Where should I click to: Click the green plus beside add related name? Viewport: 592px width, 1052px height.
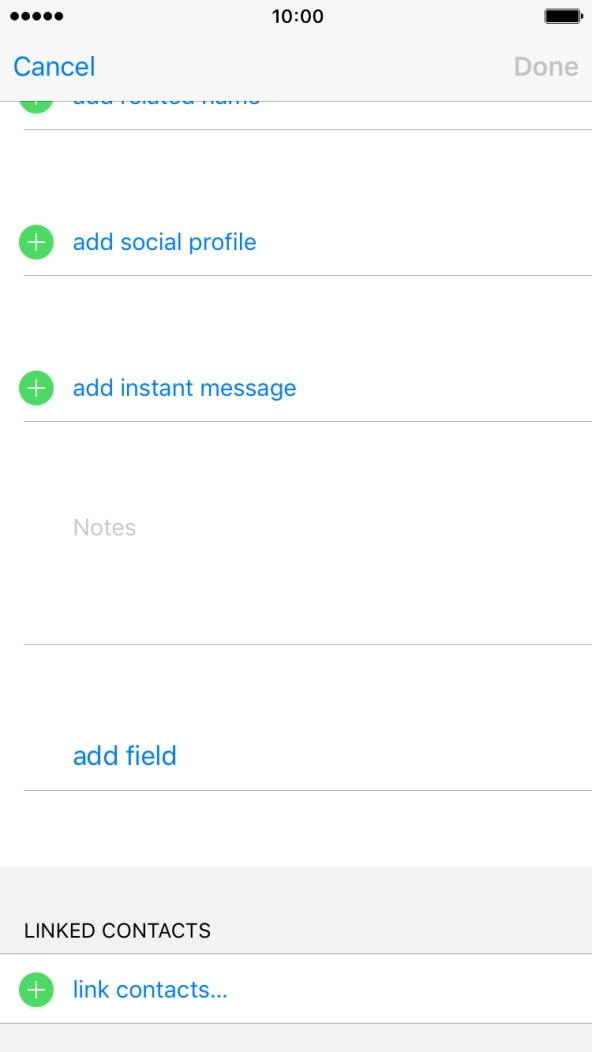pyautogui.click(x=36, y=96)
